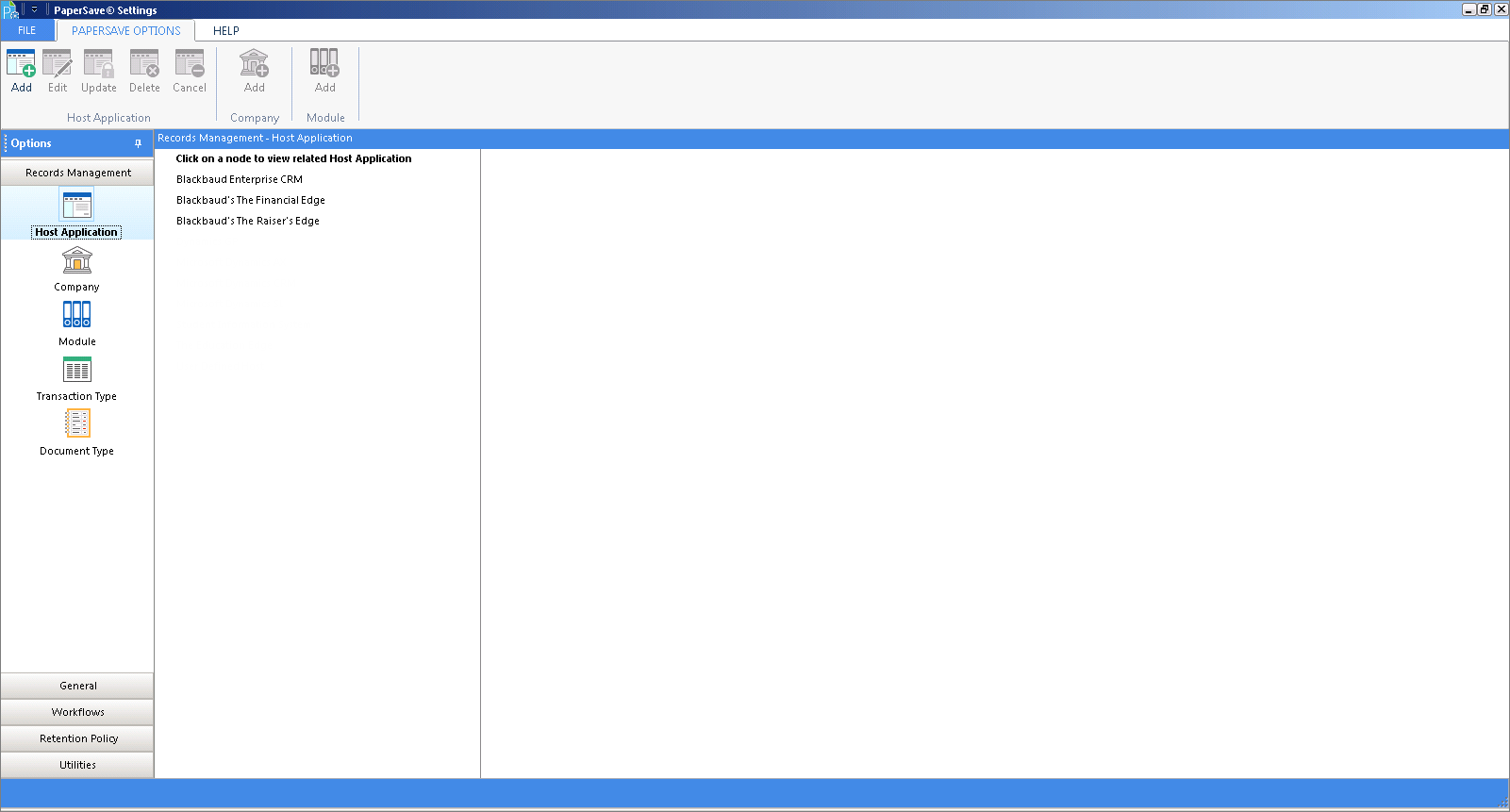Restore down the PaperSave Settings window
The width and height of the screenshot is (1510, 812).
pos(1485,9)
